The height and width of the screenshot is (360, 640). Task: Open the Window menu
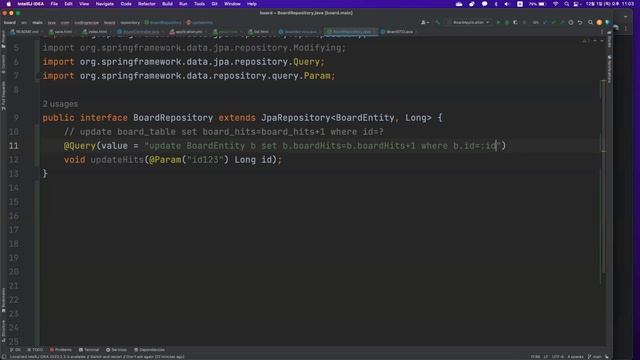[232, 4]
